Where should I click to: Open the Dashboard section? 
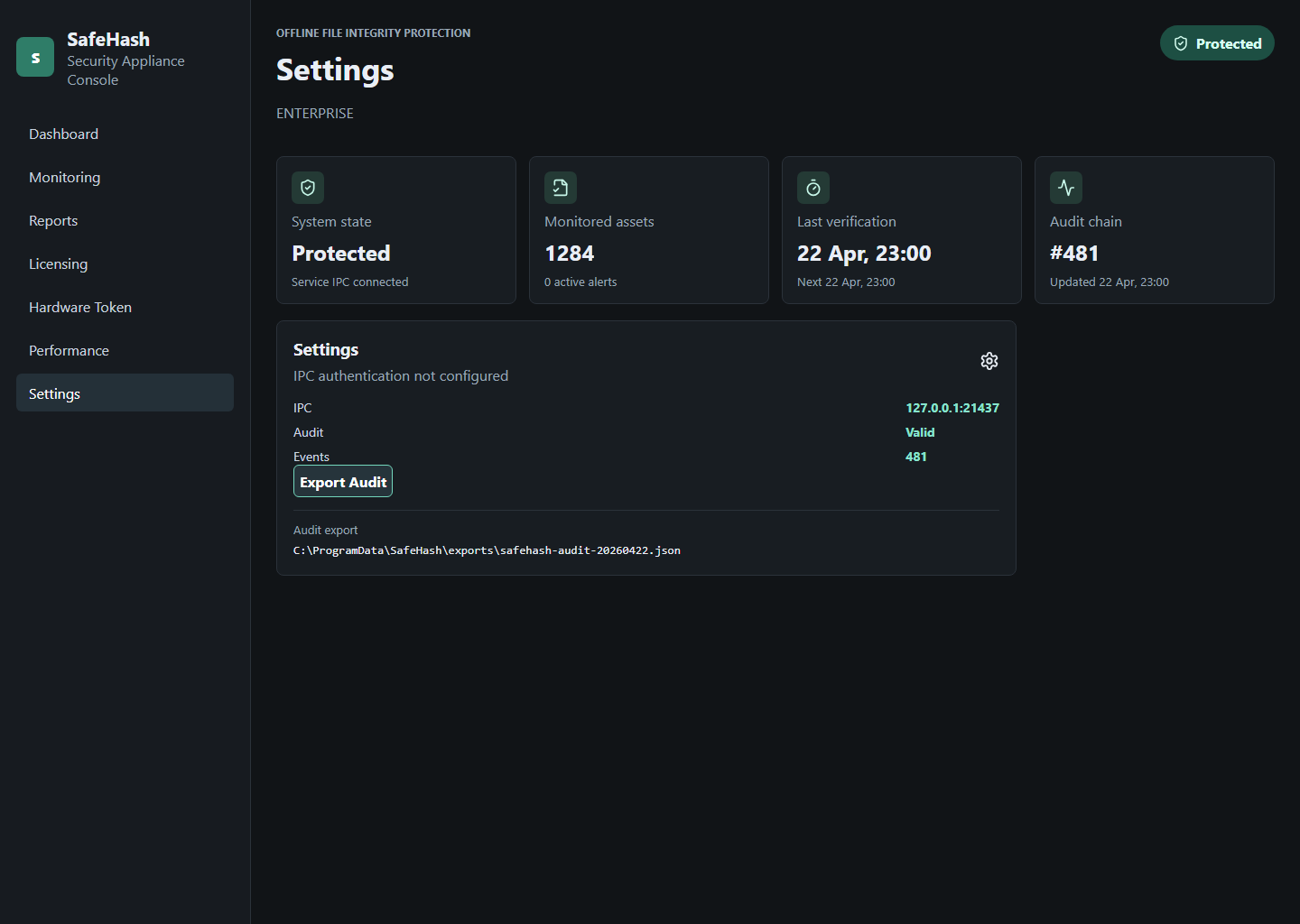63,134
